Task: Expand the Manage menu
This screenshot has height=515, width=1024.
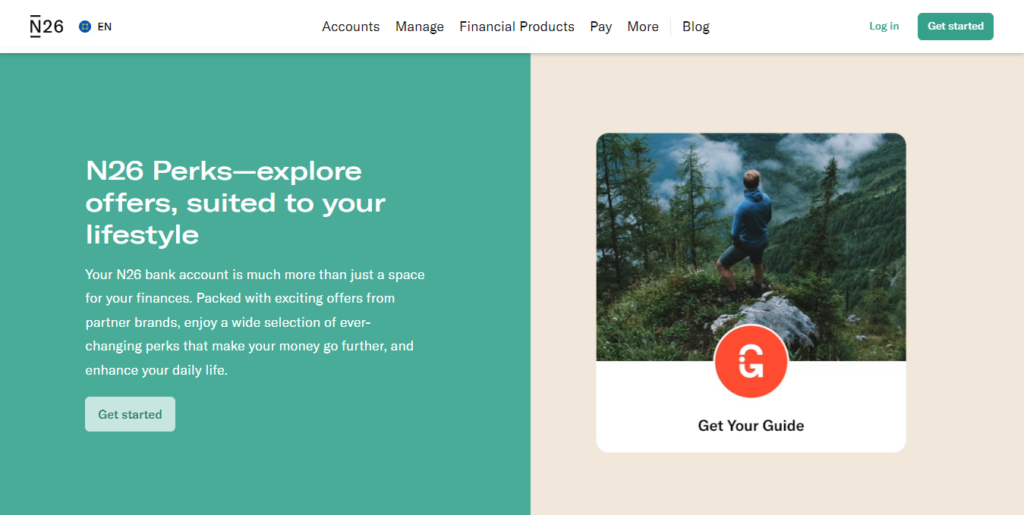Action: [419, 27]
